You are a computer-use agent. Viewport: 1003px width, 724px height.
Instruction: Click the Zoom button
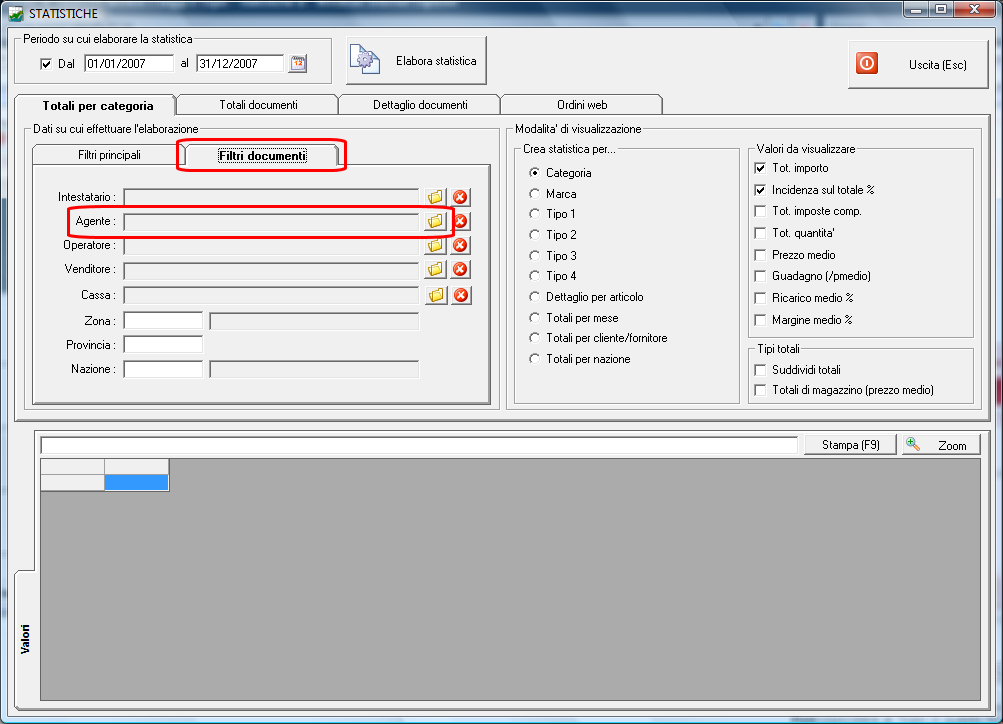point(941,445)
